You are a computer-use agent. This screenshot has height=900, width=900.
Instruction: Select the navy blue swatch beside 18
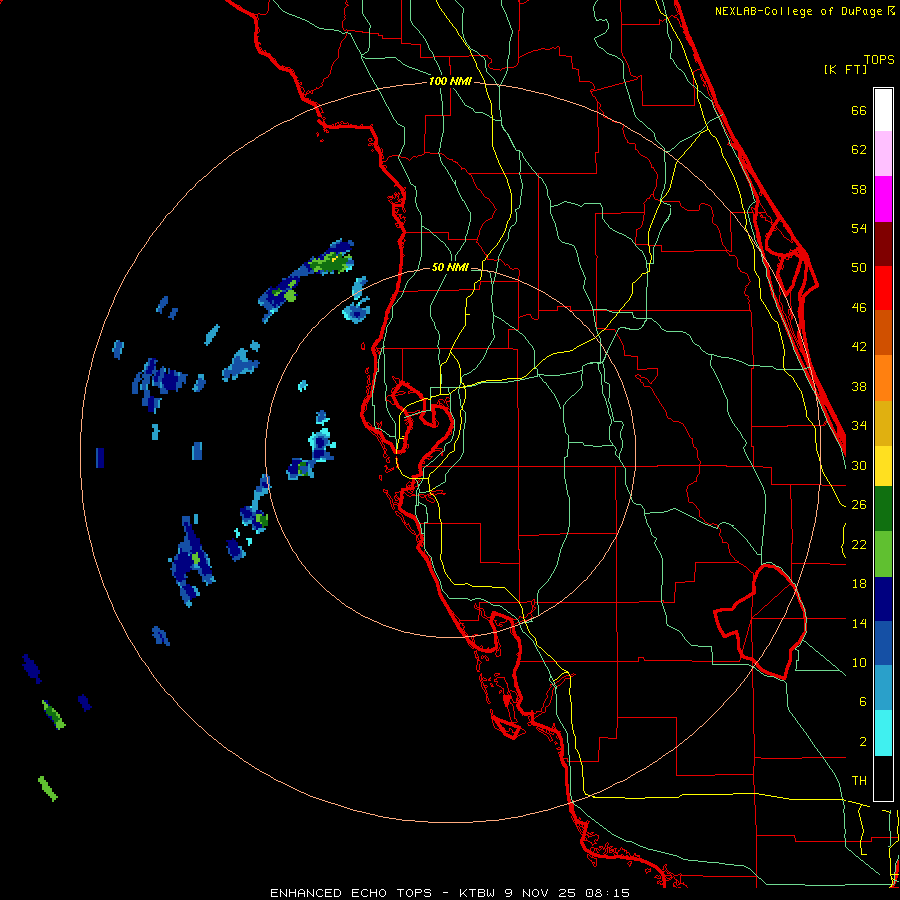tap(883, 599)
